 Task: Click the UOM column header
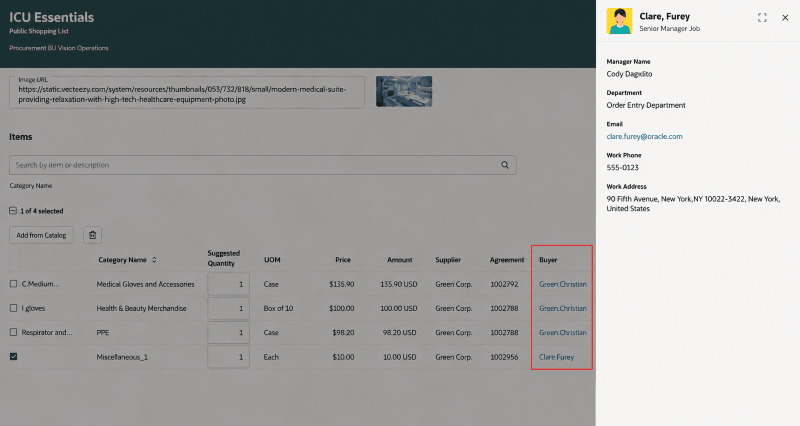point(272,260)
